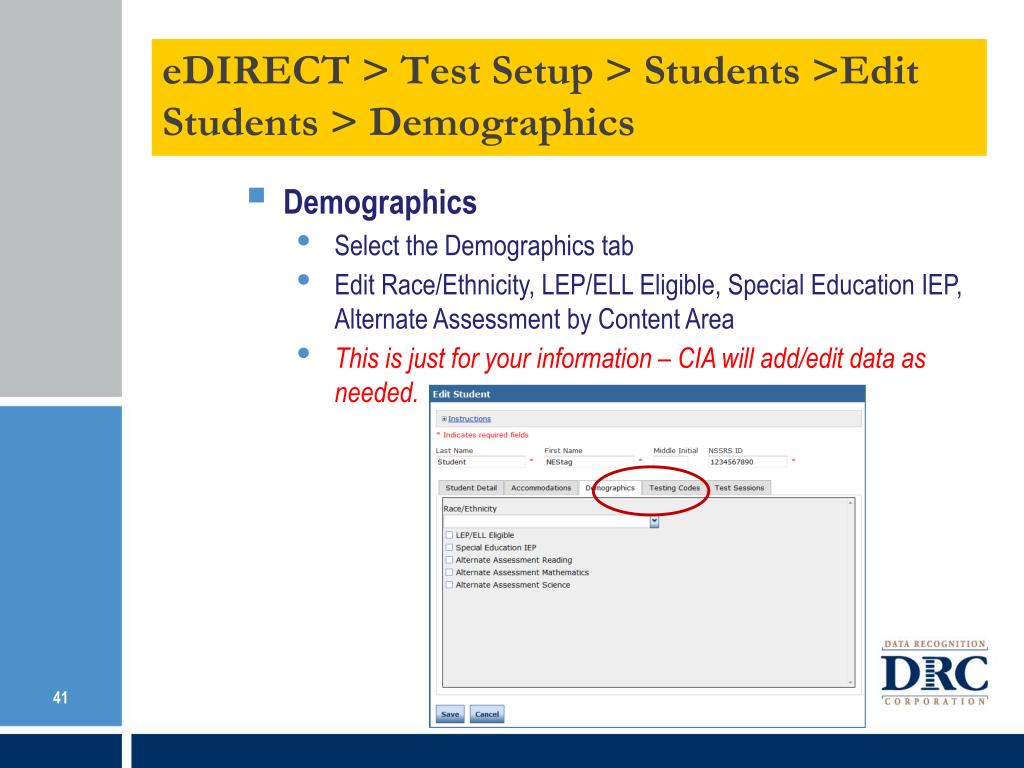Click the First Name input field

pos(589,462)
